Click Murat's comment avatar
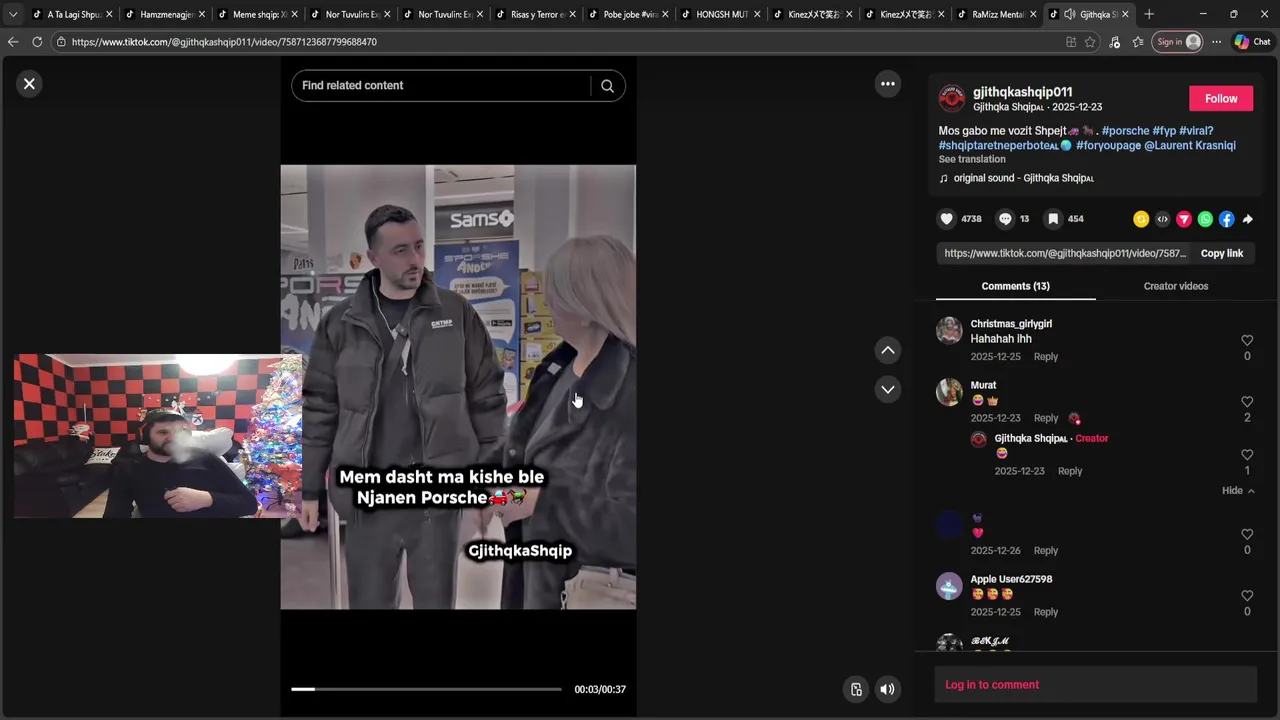Viewport: 1280px width, 720px height. coord(949,392)
